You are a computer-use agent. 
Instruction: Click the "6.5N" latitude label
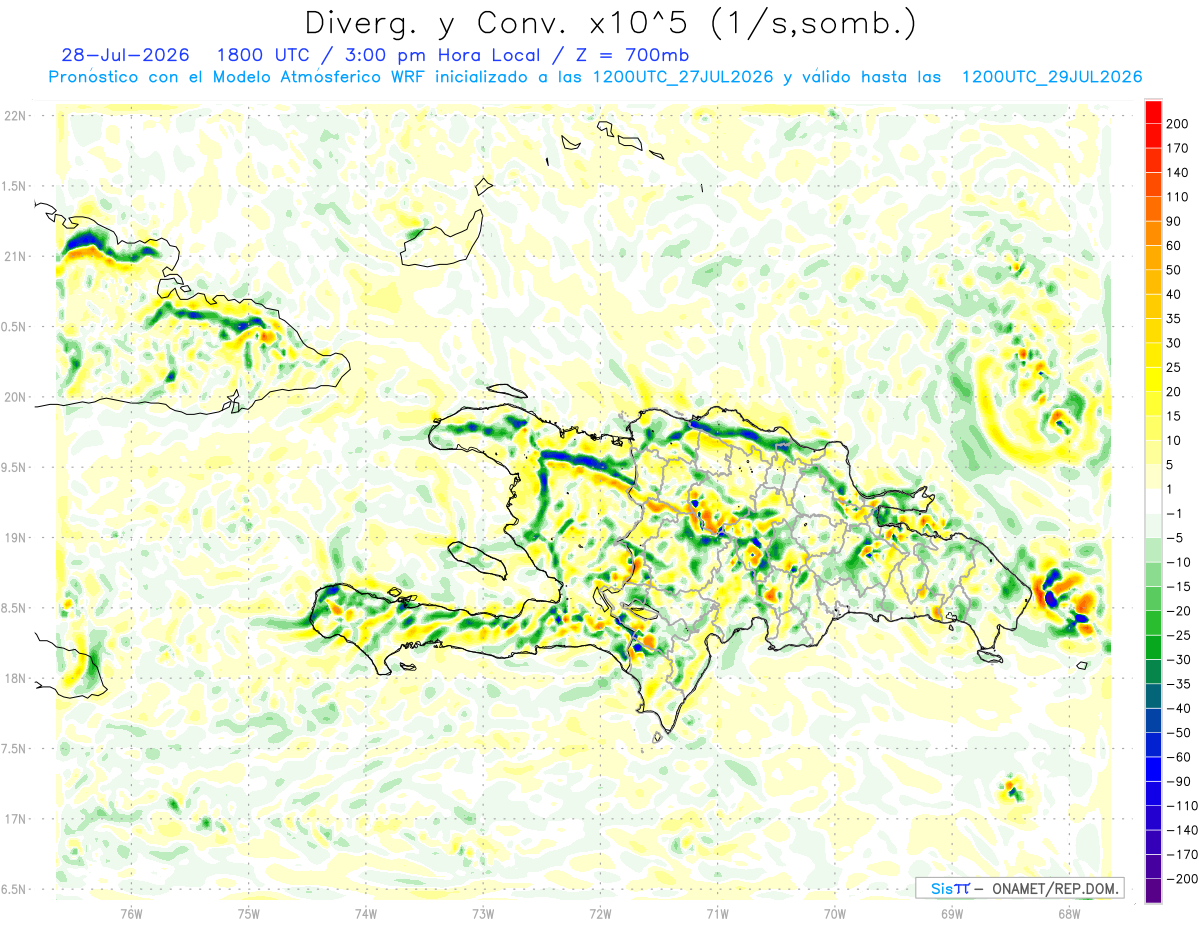(x=15, y=889)
